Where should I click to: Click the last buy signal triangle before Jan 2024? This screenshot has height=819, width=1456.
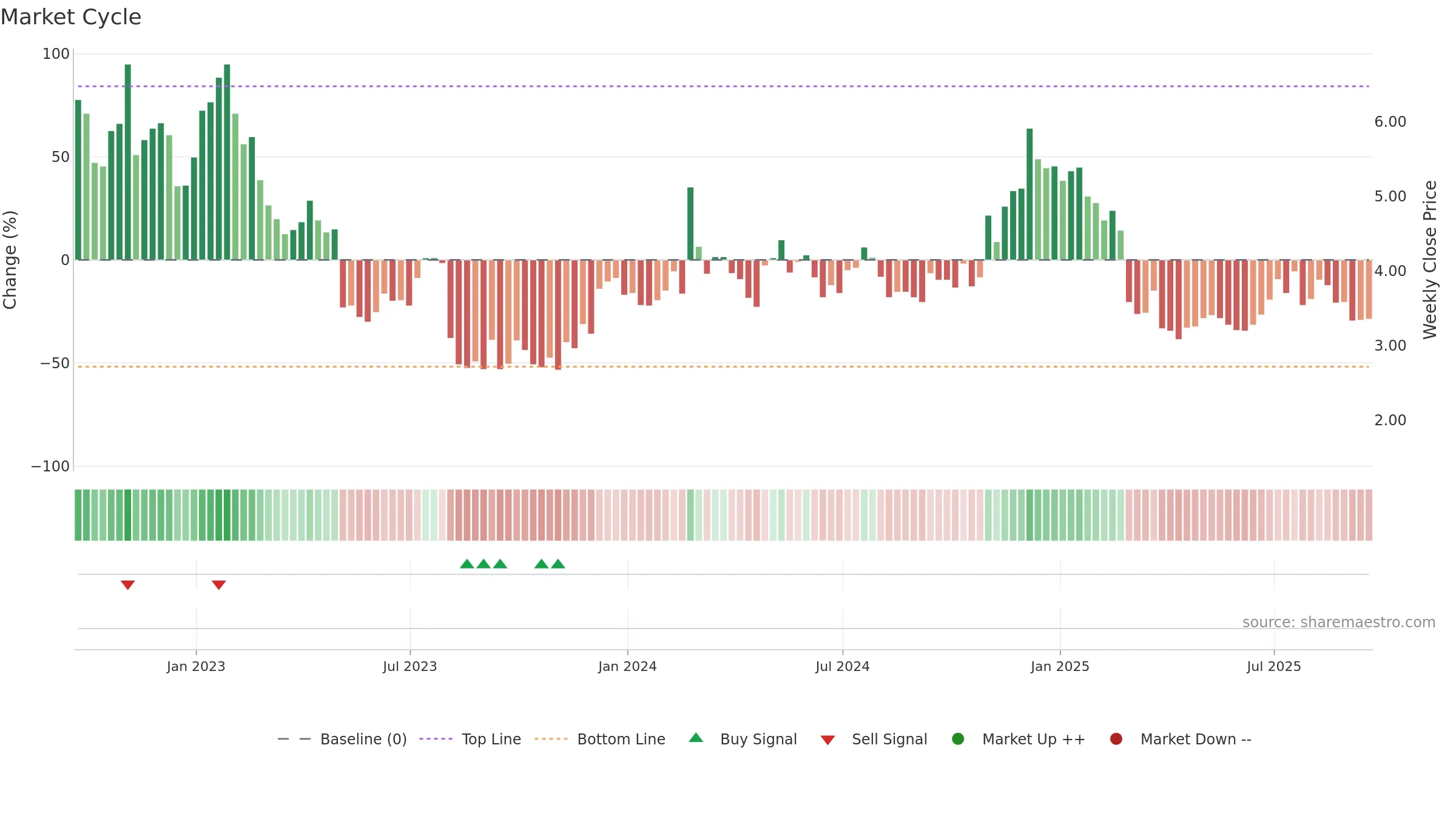558,564
